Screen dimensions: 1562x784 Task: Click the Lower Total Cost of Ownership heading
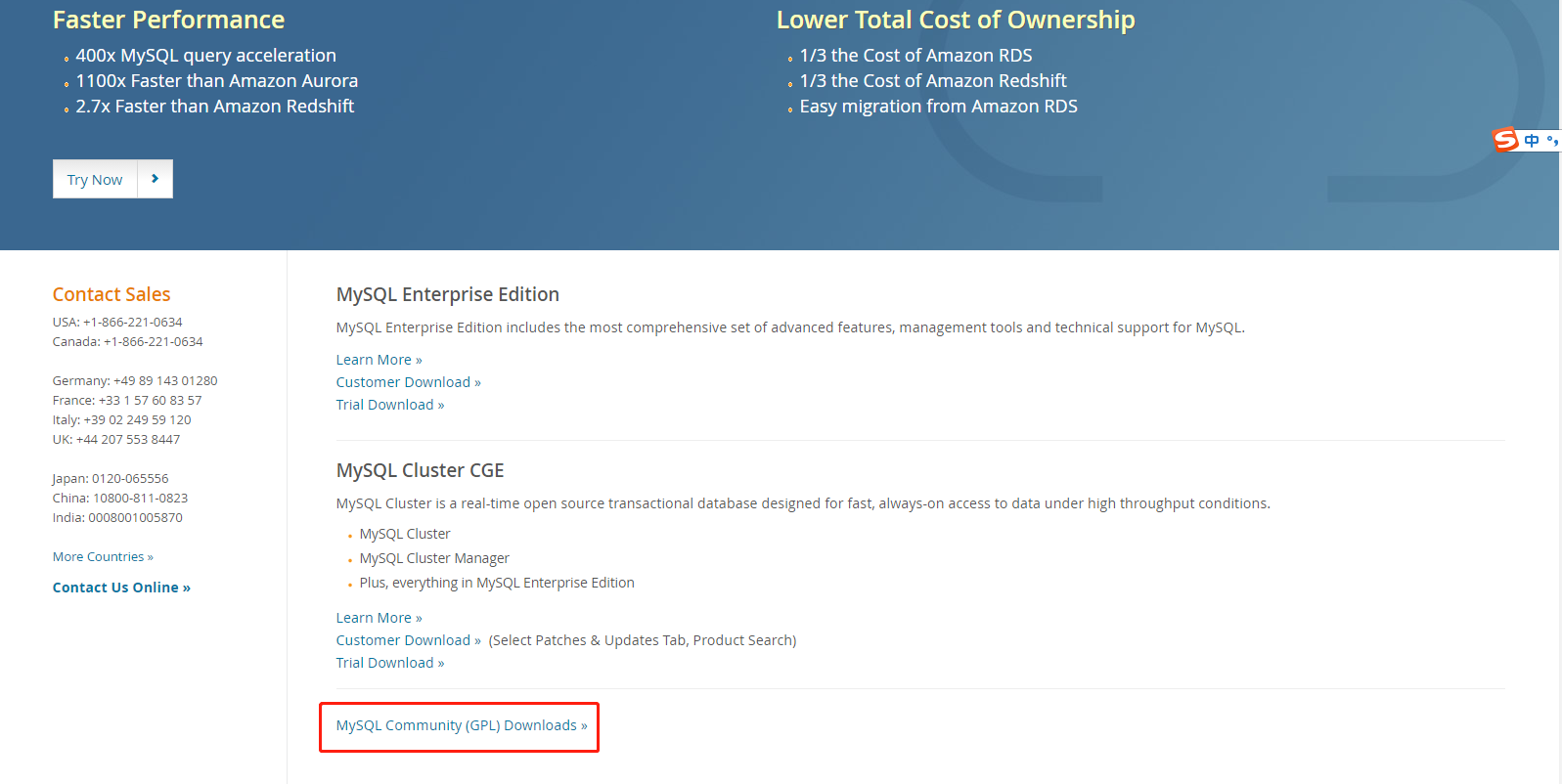click(956, 20)
